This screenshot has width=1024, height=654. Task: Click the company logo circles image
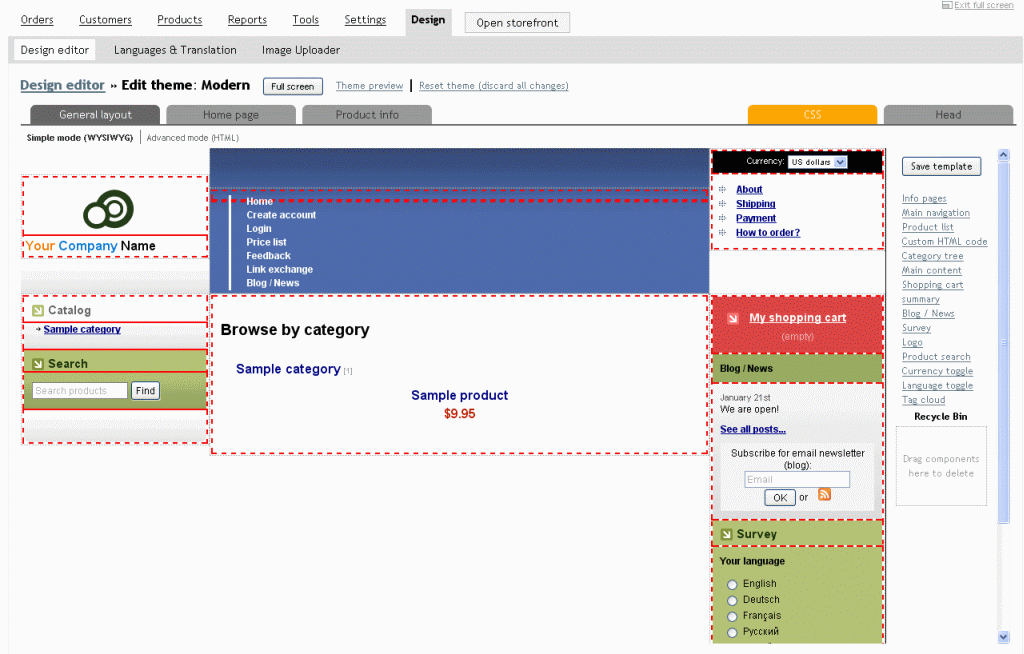(108, 209)
